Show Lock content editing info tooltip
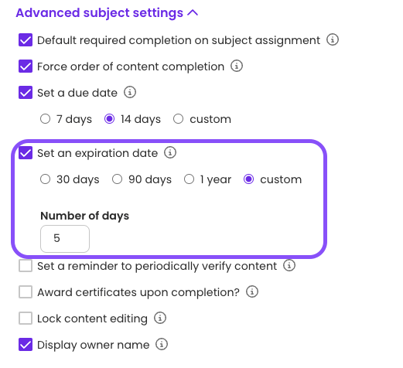The height and width of the screenshot is (368, 403). coord(160,318)
